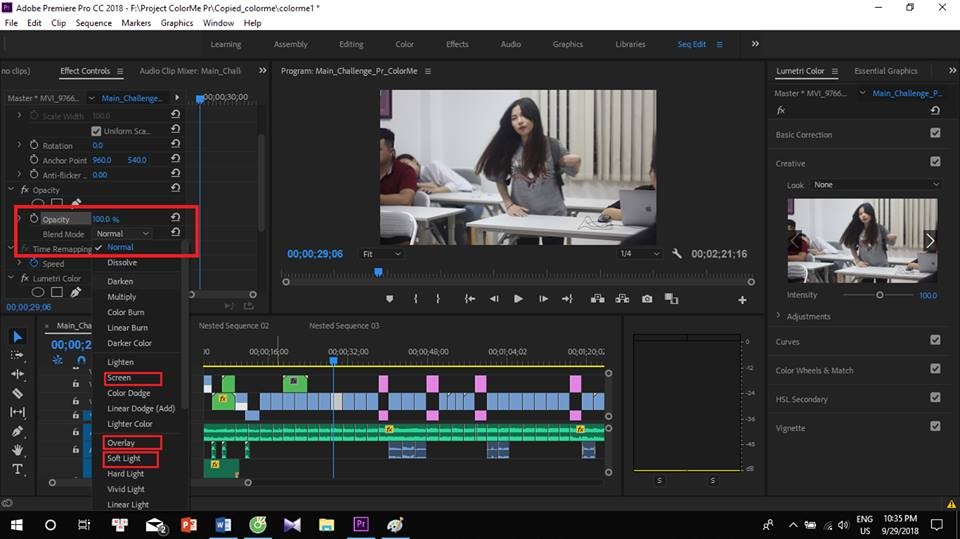Viewport: 960px width, 539px height.
Task: Open Word from the taskbar
Action: coord(223,524)
